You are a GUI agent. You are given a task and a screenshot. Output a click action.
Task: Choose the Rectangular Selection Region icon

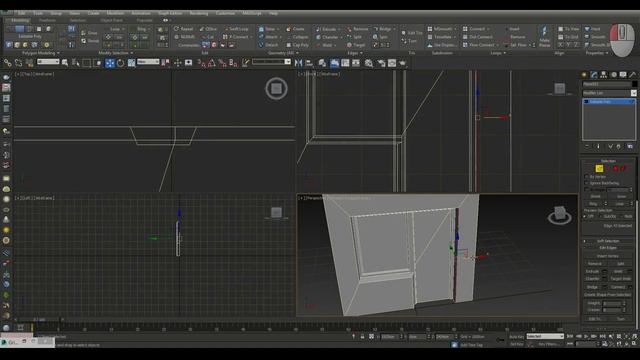click(87, 63)
